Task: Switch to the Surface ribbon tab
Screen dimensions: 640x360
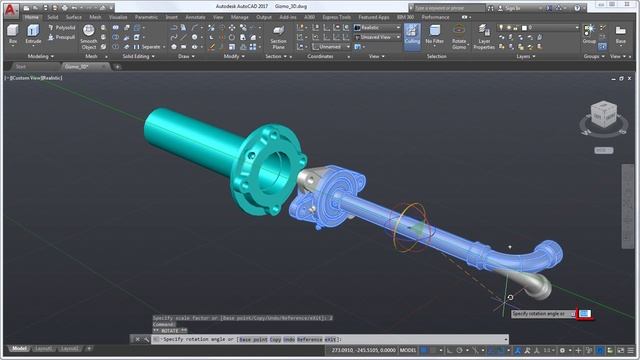Action: point(74,17)
